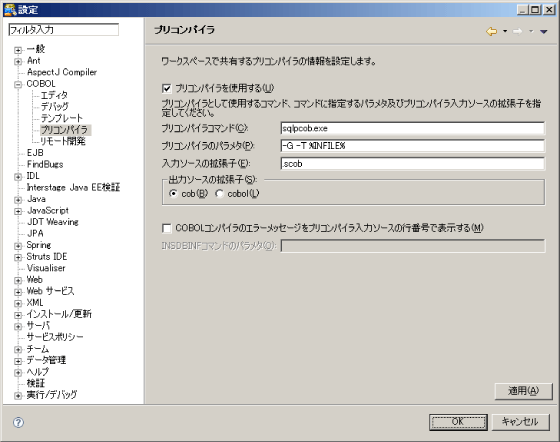Expand the IDL tree node
560x442 pixels.
point(18,177)
